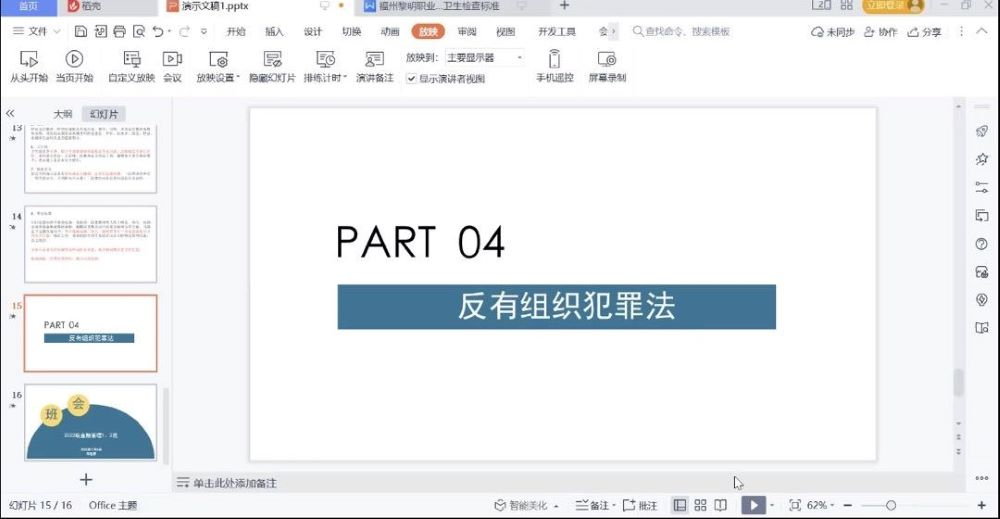Open the Insert (插入) ribbon tab

tap(274, 32)
